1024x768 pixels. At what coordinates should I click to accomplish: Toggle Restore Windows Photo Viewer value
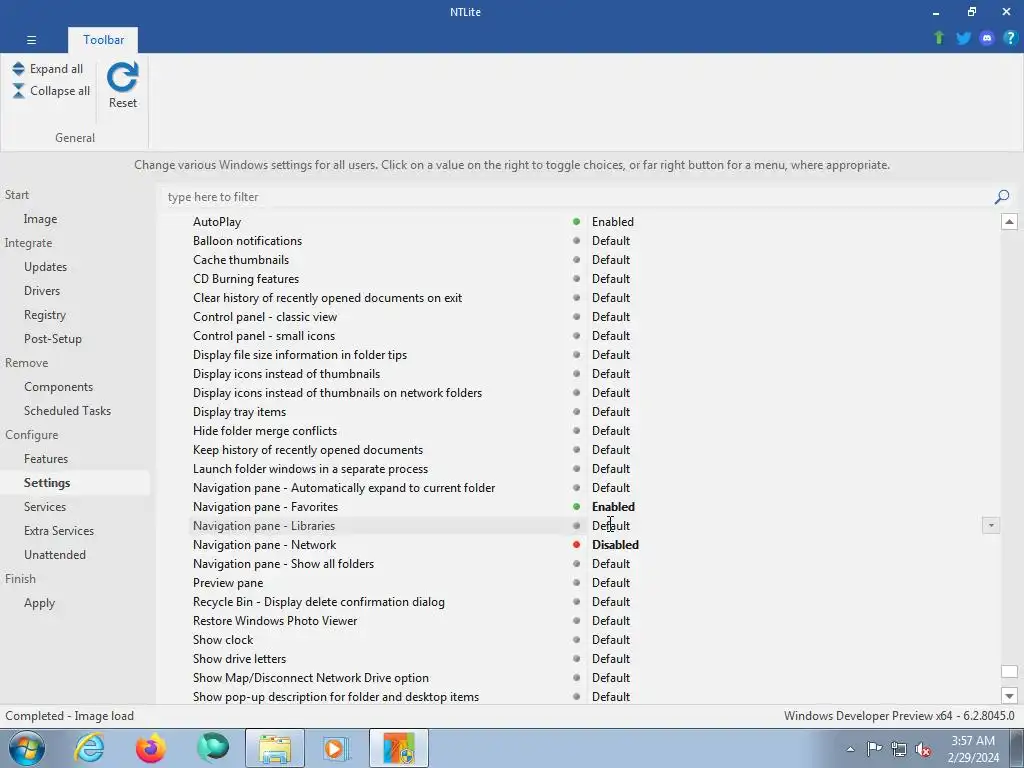click(x=611, y=621)
